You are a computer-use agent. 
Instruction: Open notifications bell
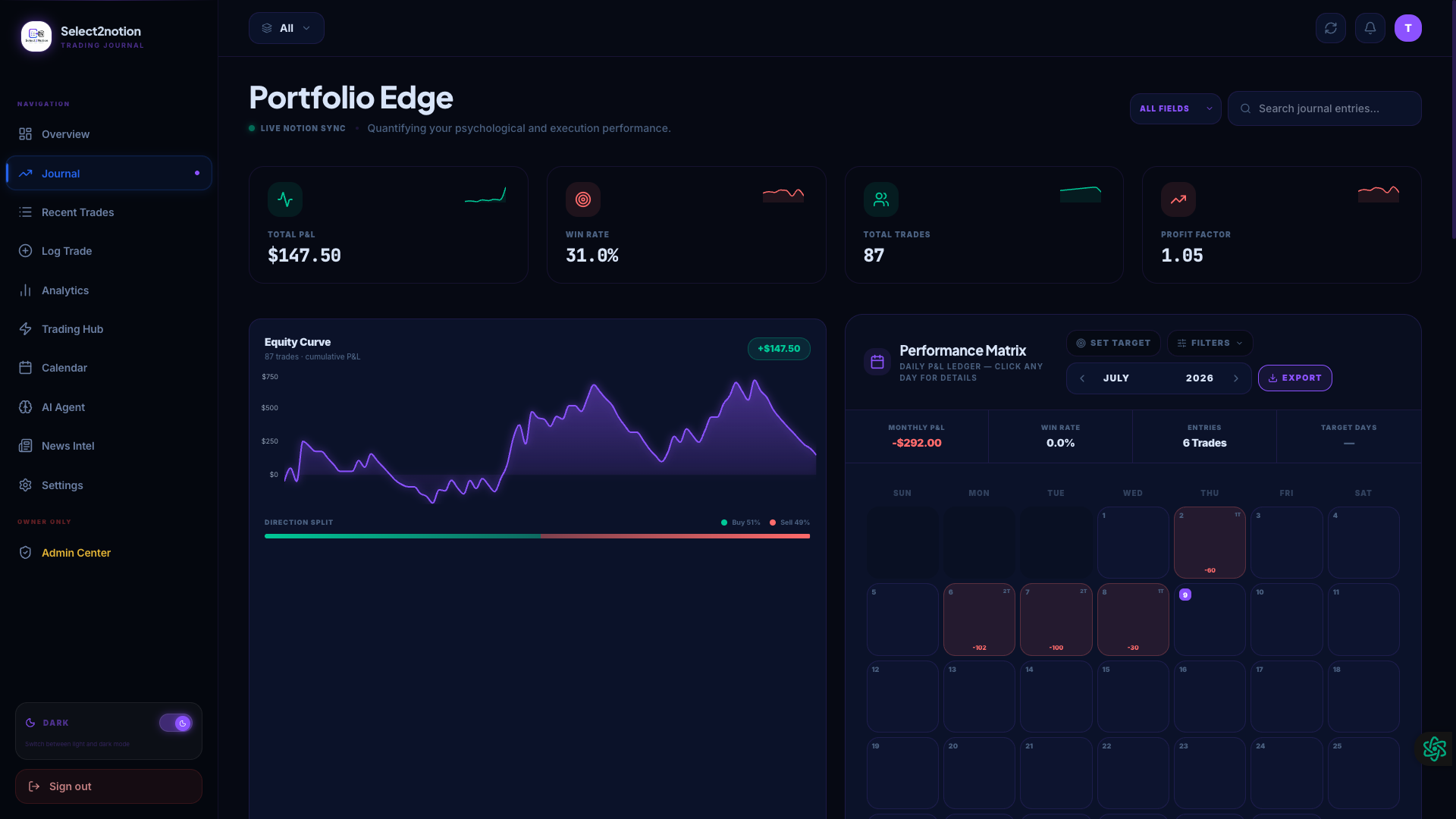1370,28
